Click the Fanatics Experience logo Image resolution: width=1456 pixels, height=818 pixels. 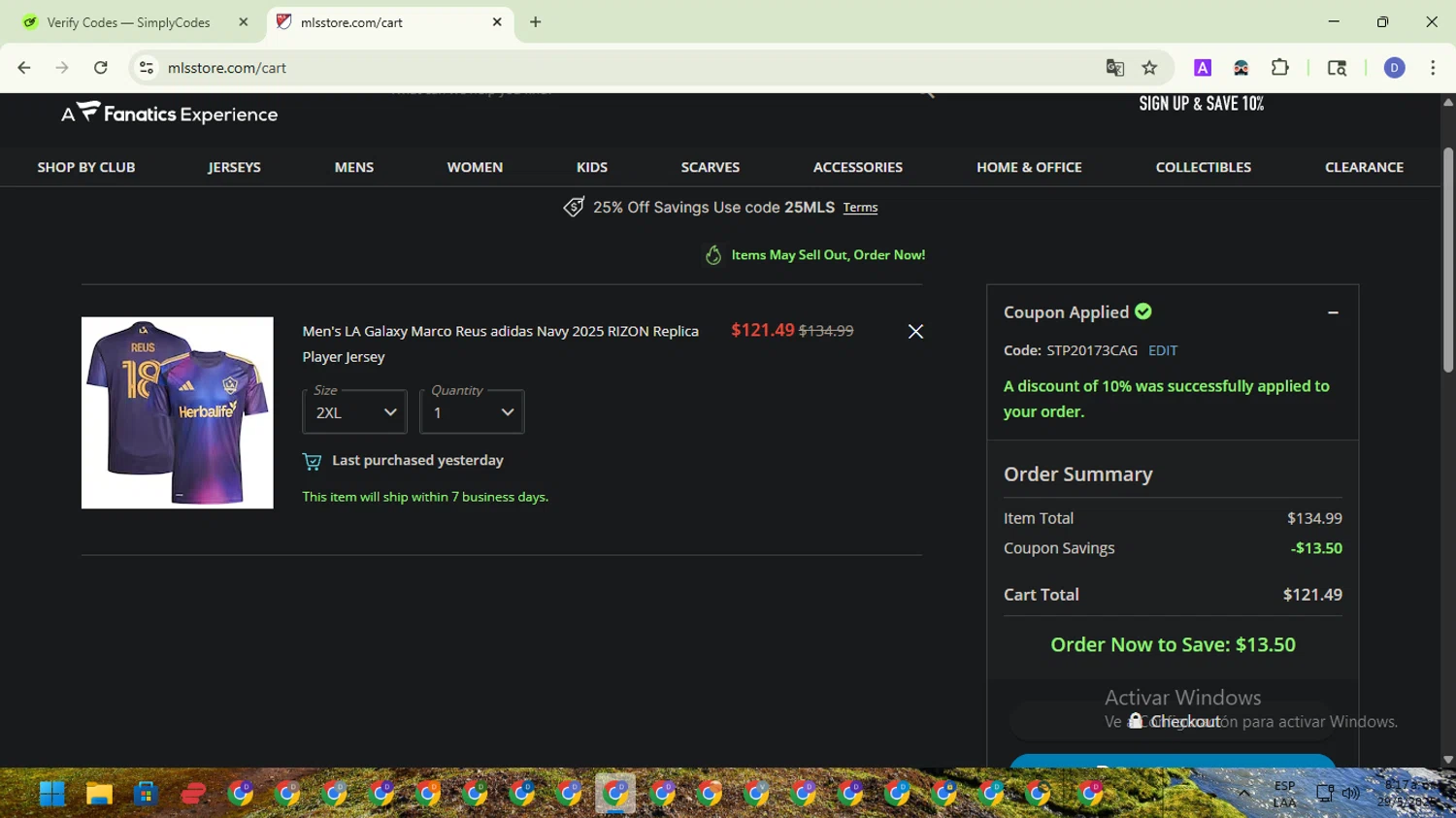(x=170, y=114)
